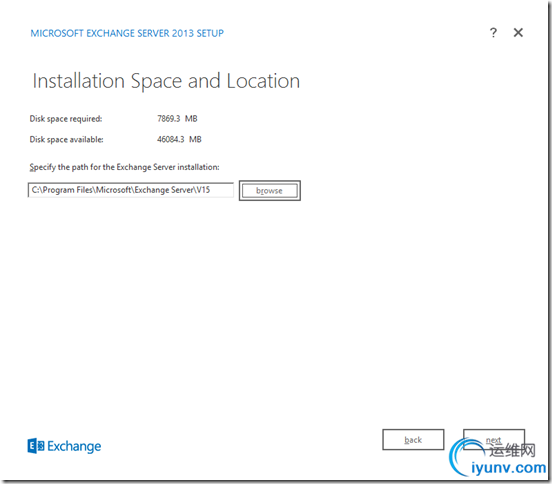Go to previous step with back button
The image size is (552, 484).
pyautogui.click(x=413, y=440)
